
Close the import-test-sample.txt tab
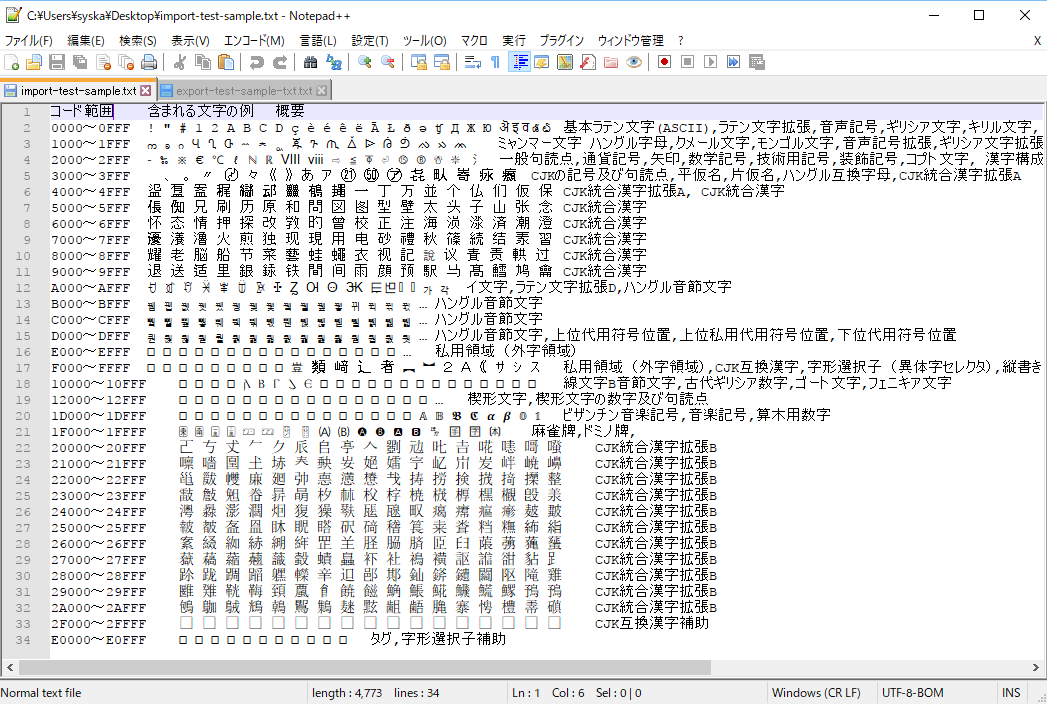(x=146, y=88)
